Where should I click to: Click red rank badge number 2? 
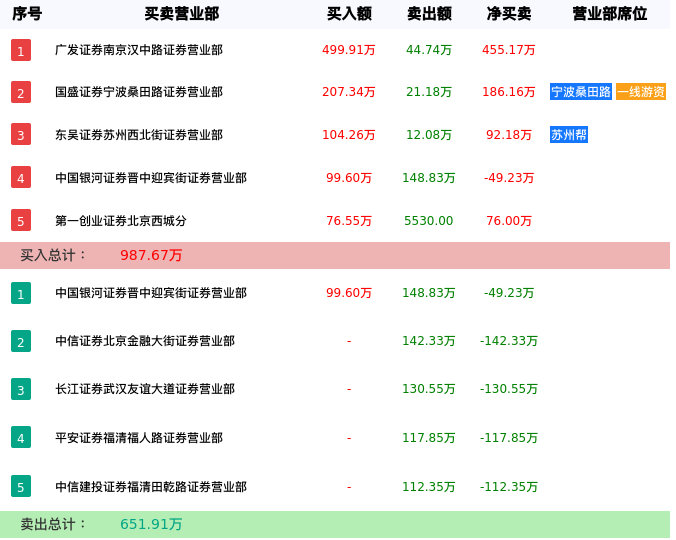pyautogui.click(x=21, y=92)
